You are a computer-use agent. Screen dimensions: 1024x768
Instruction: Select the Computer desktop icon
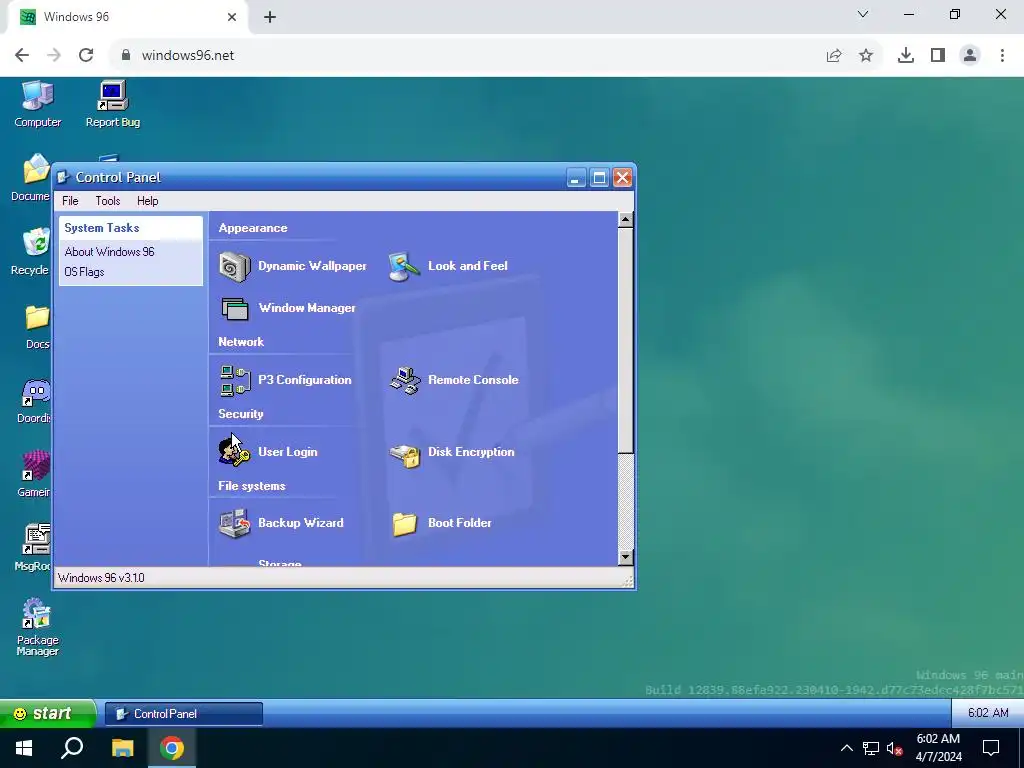pyautogui.click(x=37, y=104)
